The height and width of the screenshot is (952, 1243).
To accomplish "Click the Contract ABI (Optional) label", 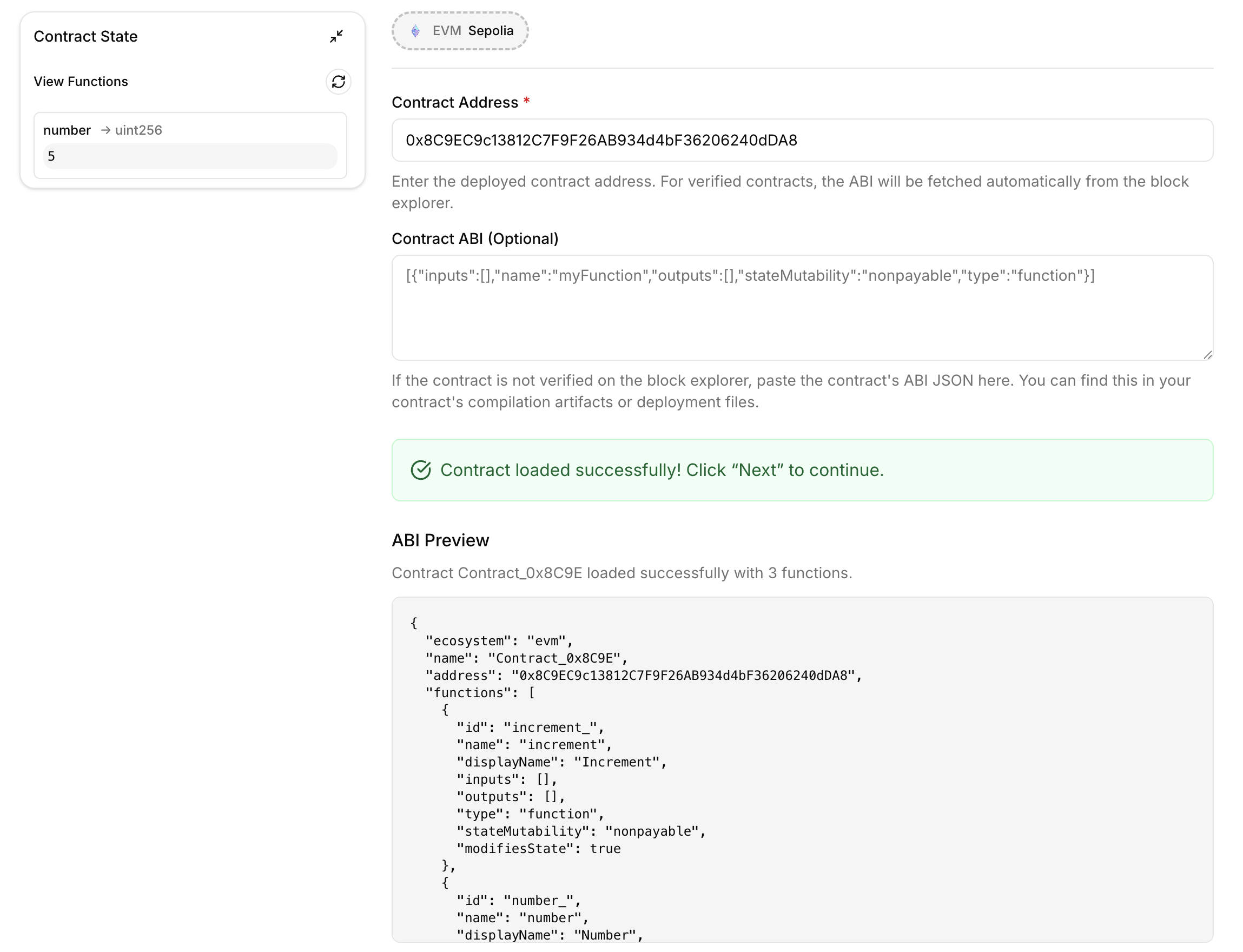I will click(475, 239).
